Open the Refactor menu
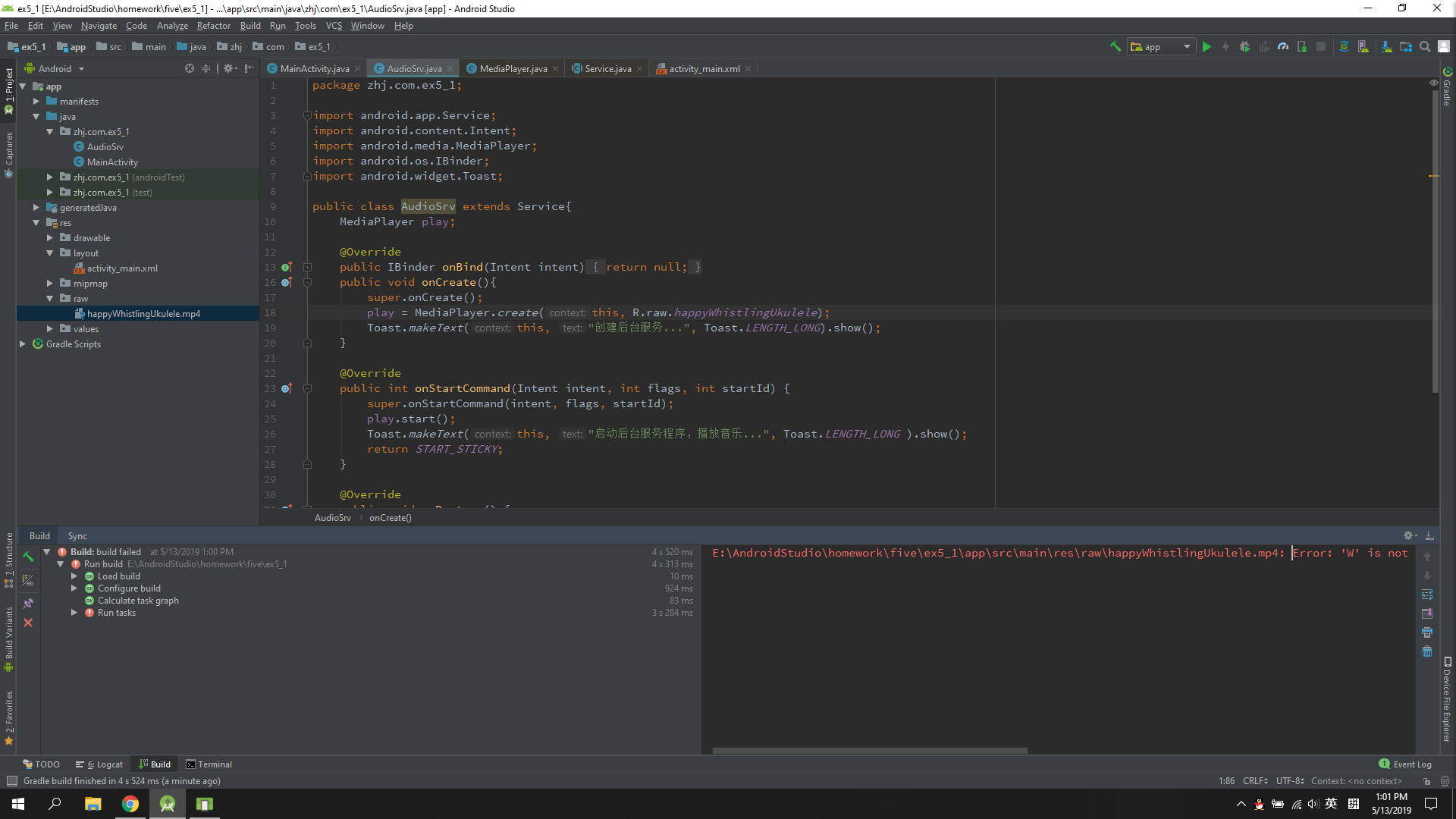 (x=214, y=25)
